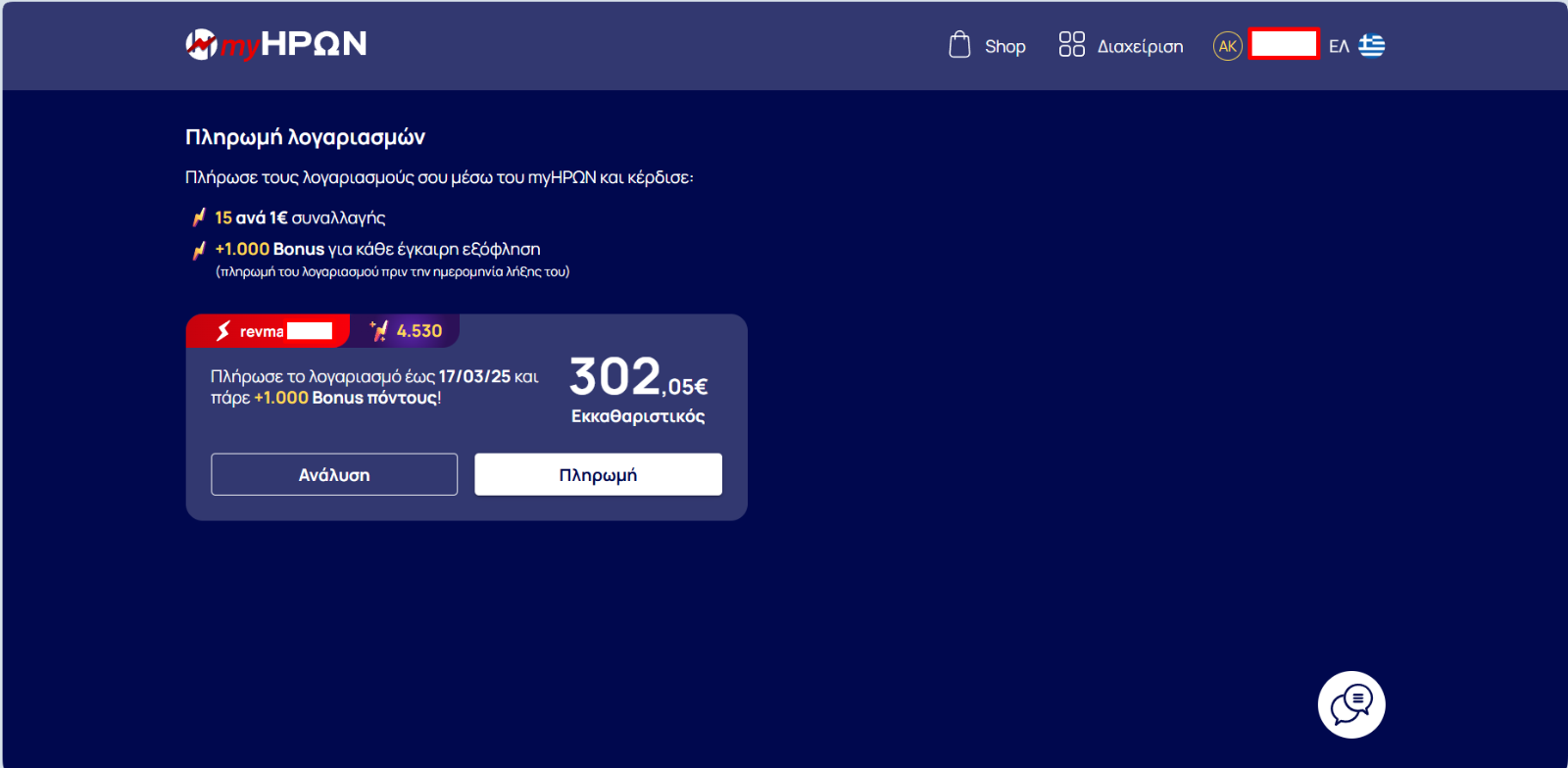Click the note on payment before due date
Viewport: 1568px width, 768px height.
(x=392, y=271)
